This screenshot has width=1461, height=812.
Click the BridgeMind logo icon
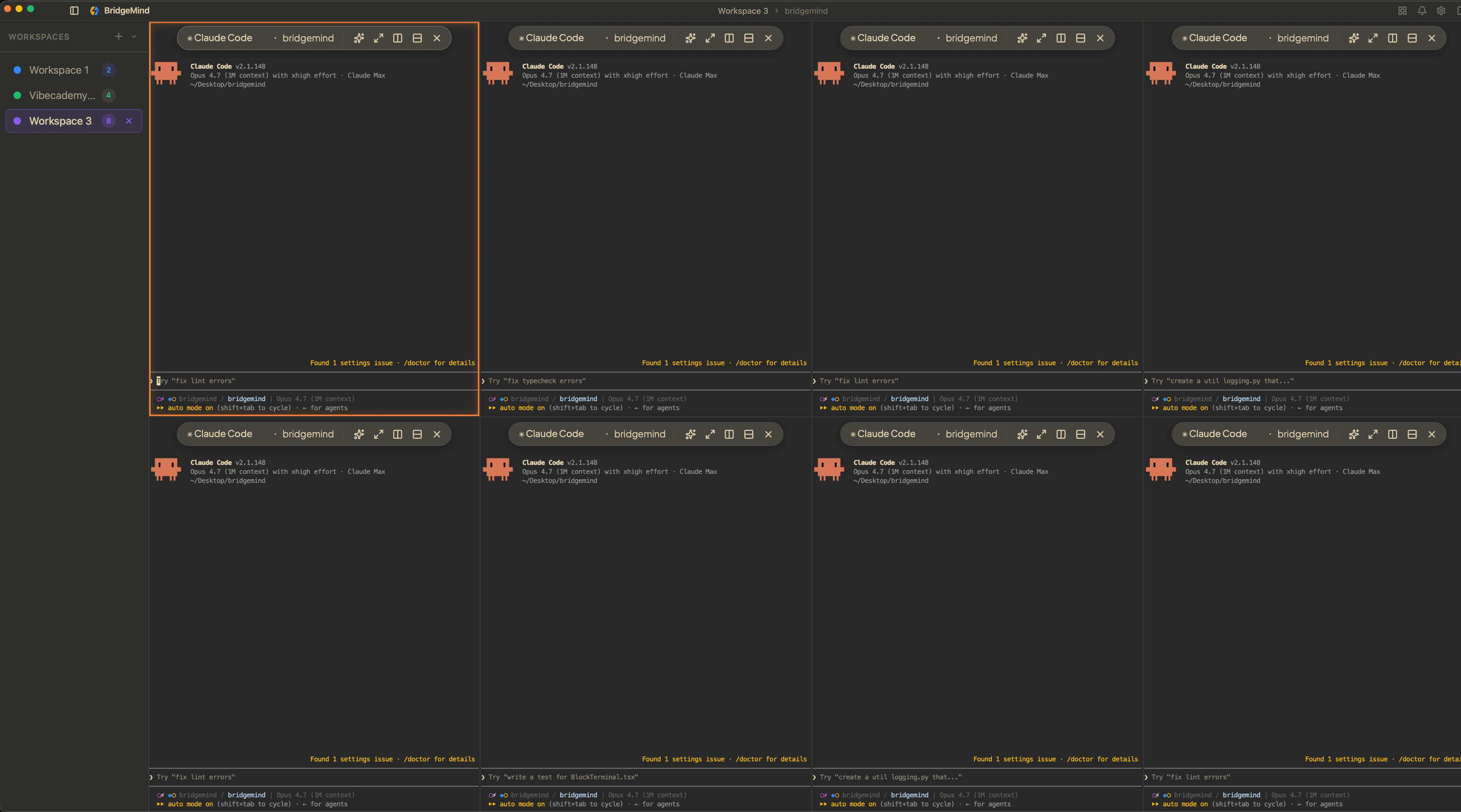pos(94,11)
